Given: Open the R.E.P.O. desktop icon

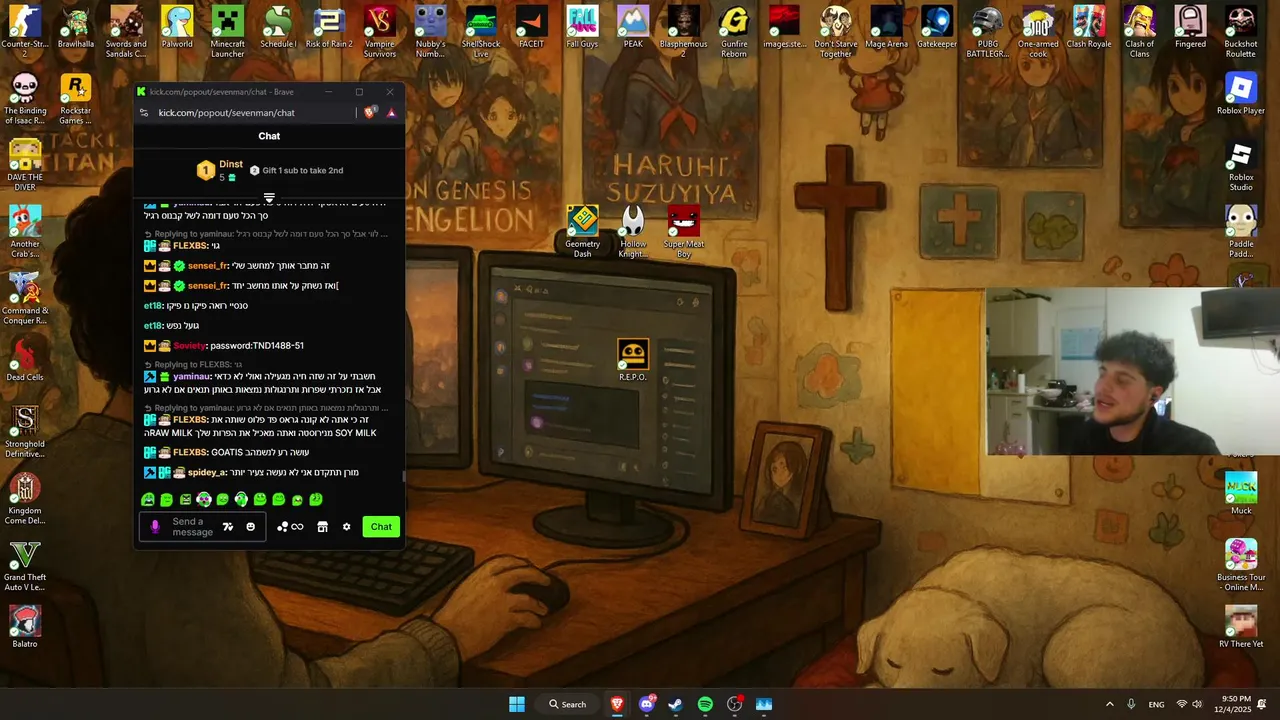Looking at the screenshot, I should click(632, 360).
